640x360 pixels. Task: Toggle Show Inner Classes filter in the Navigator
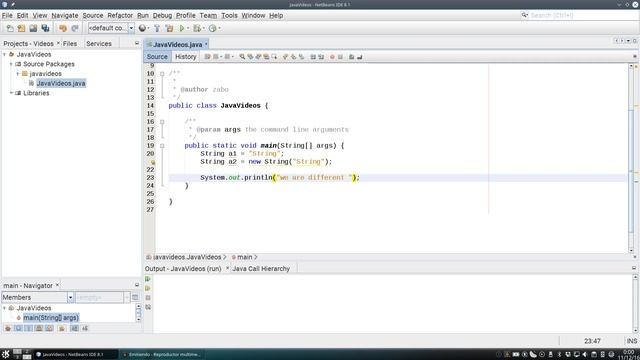tap(49, 328)
